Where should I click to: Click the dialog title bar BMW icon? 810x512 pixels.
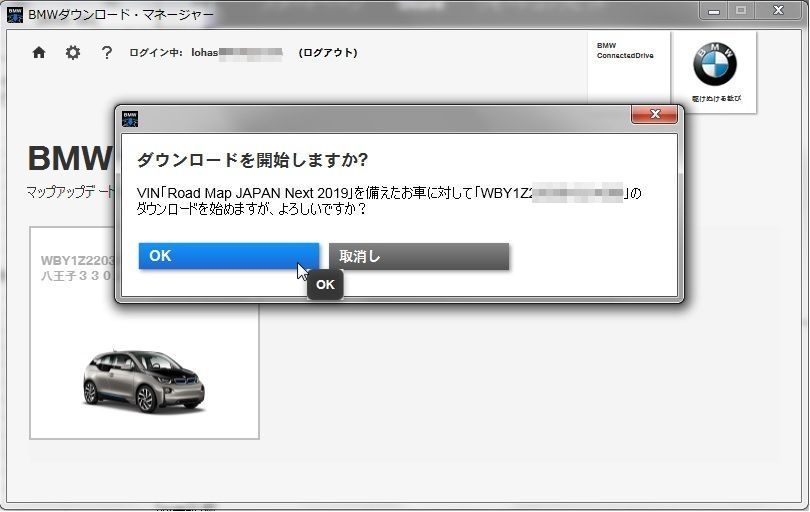coord(130,119)
